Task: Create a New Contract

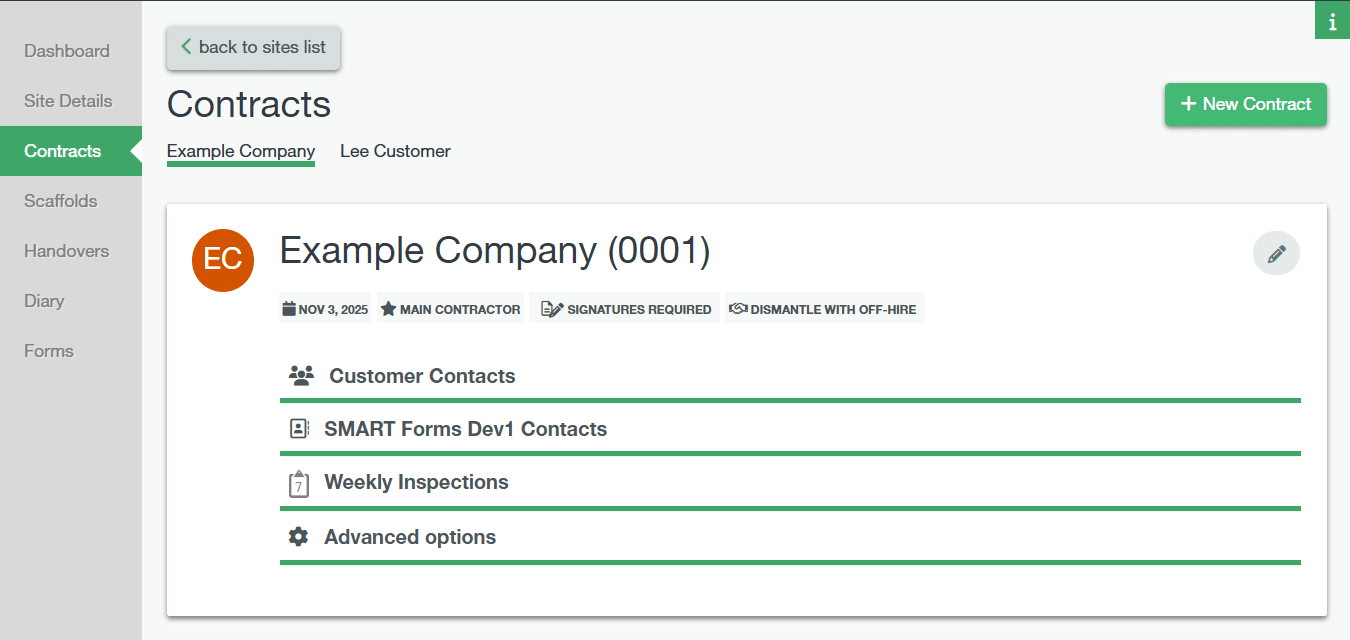Action: pyautogui.click(x=1245, y=104)
